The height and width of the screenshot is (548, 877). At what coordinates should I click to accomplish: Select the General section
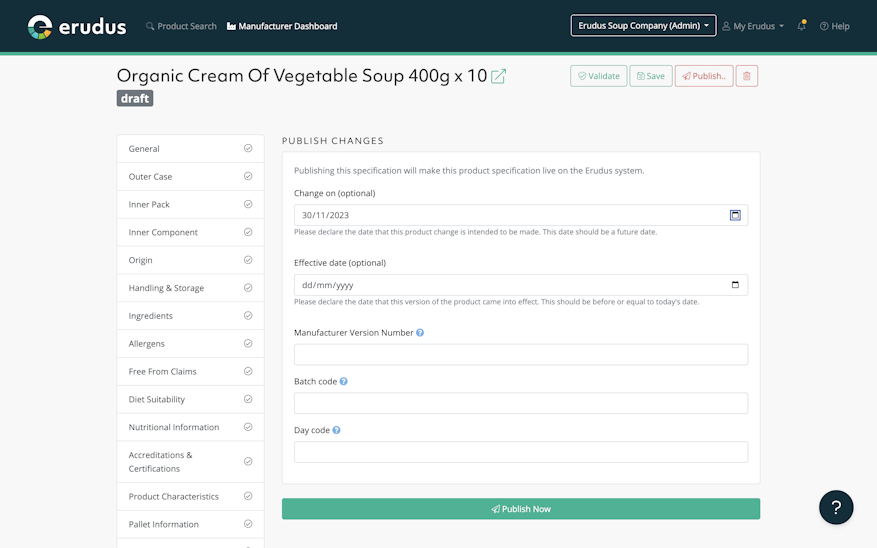pyautogui.click(x=190, y=149)
